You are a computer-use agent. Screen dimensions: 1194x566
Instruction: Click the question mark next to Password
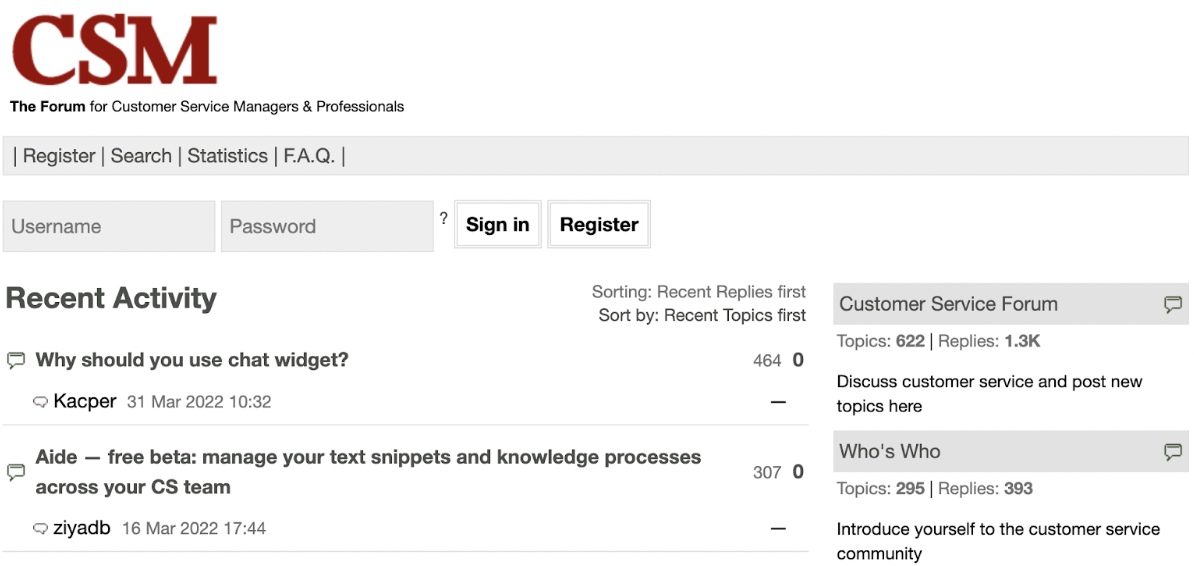(444, 219)
